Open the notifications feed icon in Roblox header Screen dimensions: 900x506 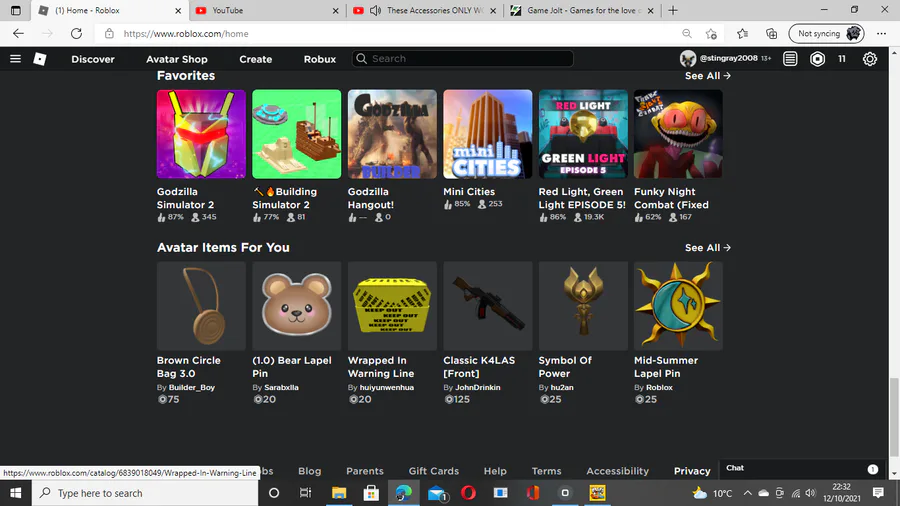(x=790, y=59)
